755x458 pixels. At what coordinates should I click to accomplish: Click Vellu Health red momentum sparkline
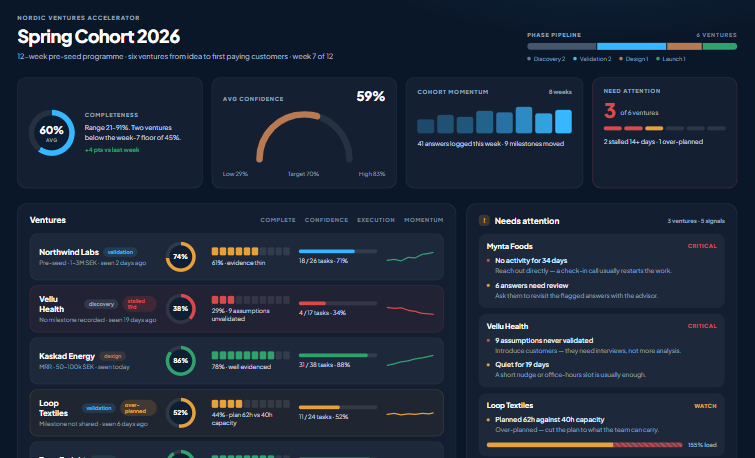click(x=410, y=310)
